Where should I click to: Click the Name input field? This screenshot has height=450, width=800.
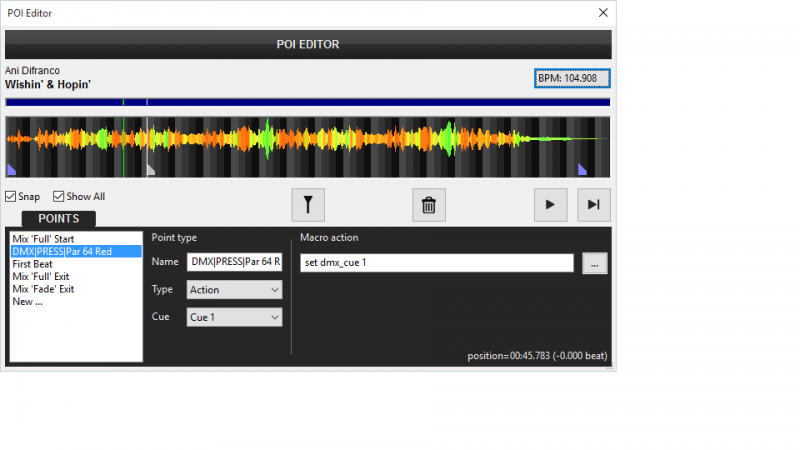(234, 262)
